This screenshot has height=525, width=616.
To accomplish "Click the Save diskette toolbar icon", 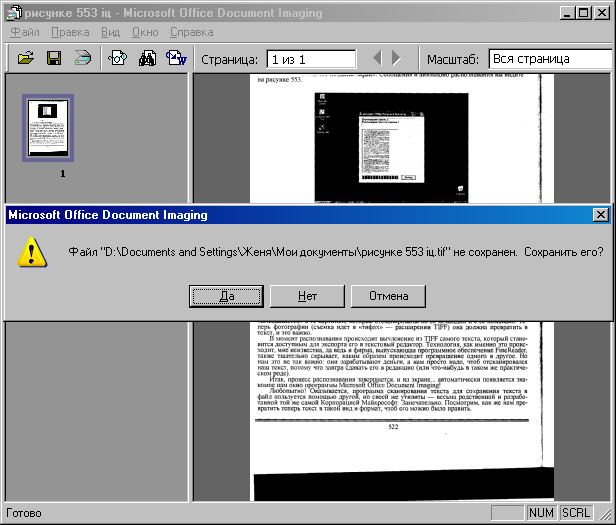I will [55, 58].
